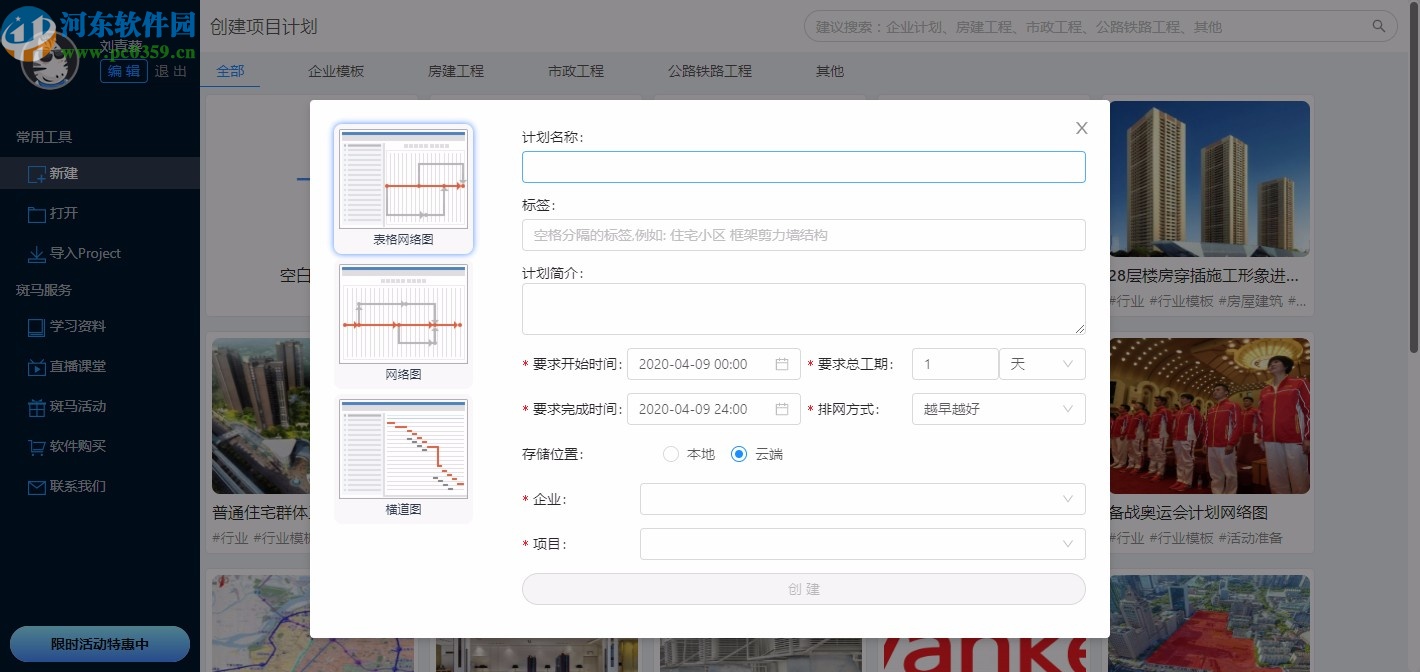Switch to the 市政工程 tab
Screen dimensions: 1420x672
point(575,71)
